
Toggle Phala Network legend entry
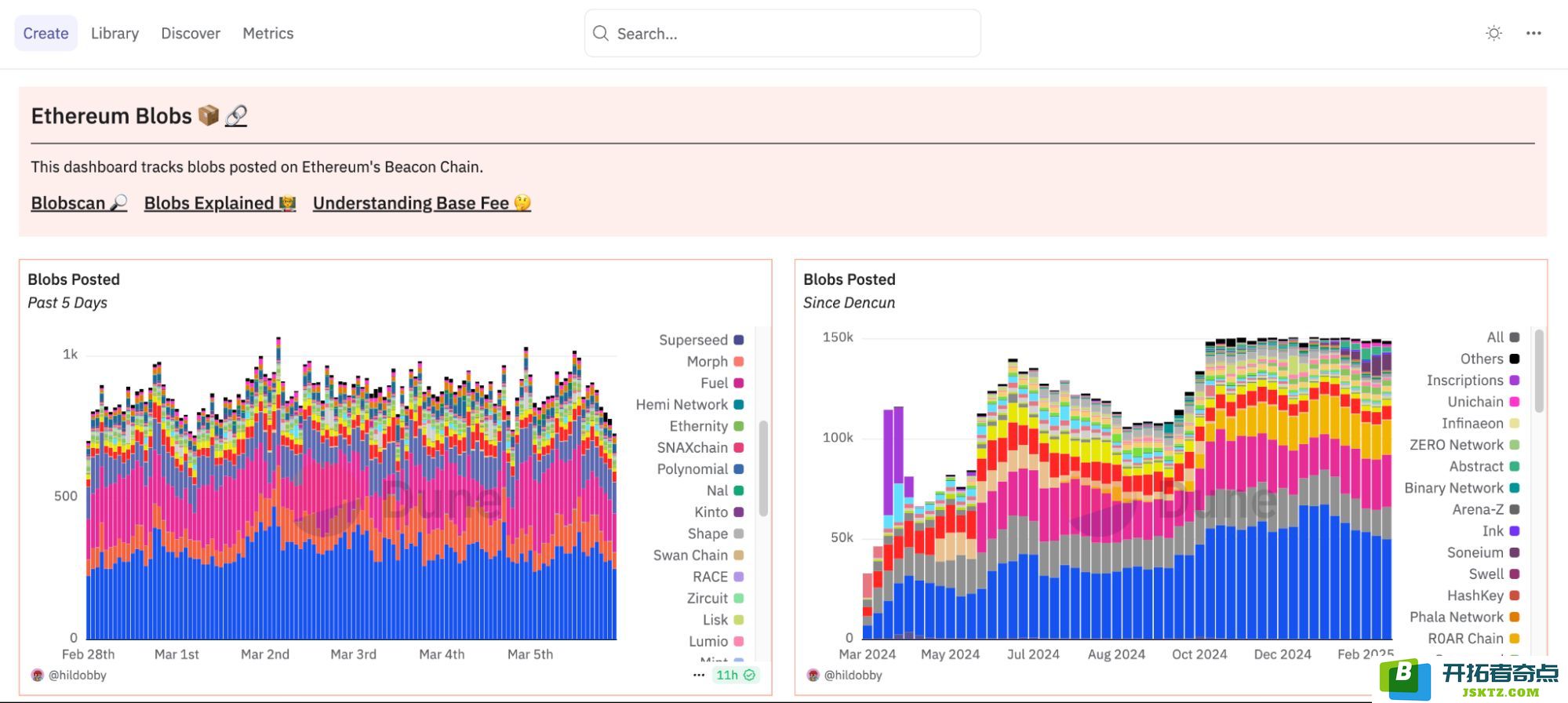(1464, 617)
